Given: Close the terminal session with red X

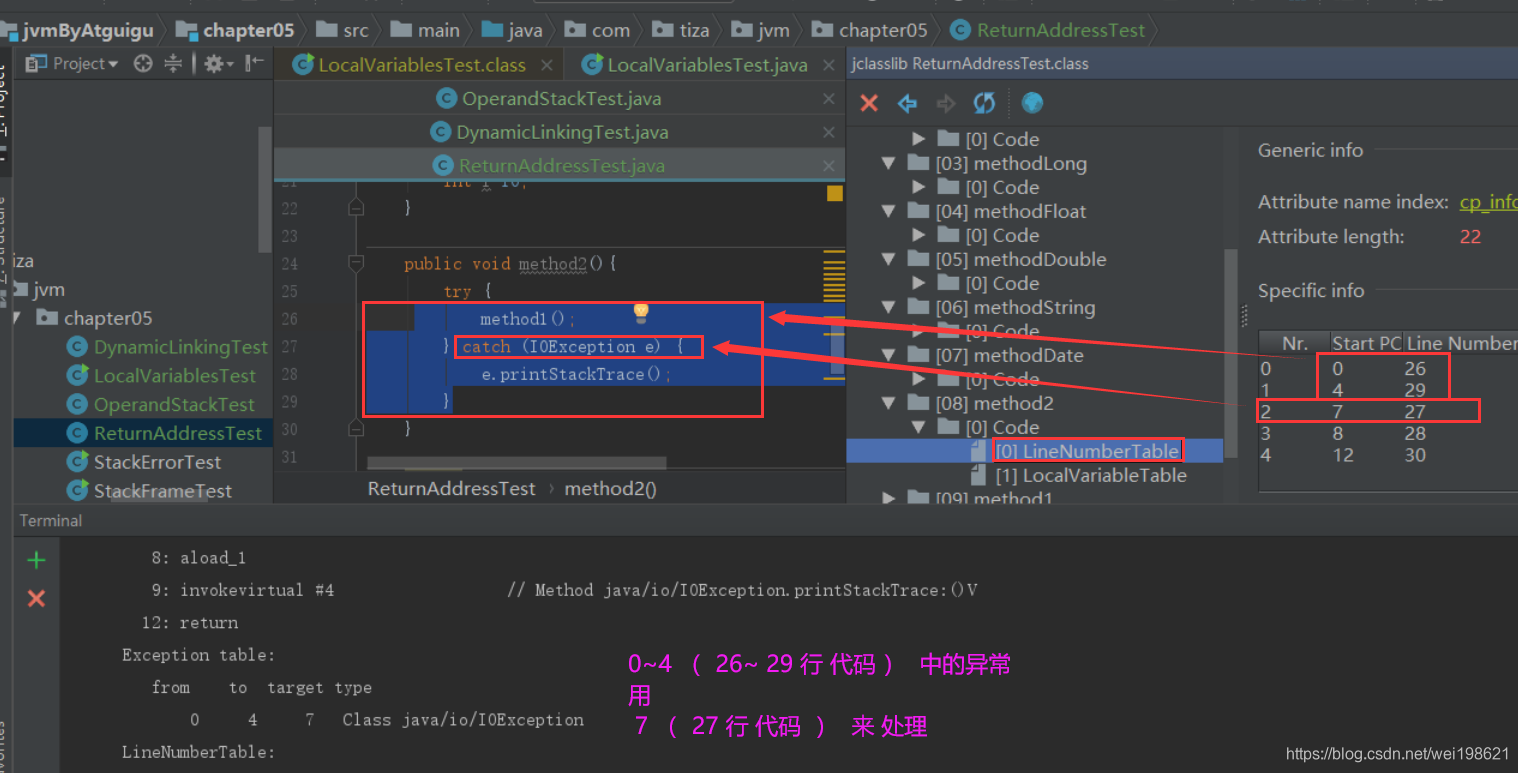Looking at the screenshot, I should point(36,598).
